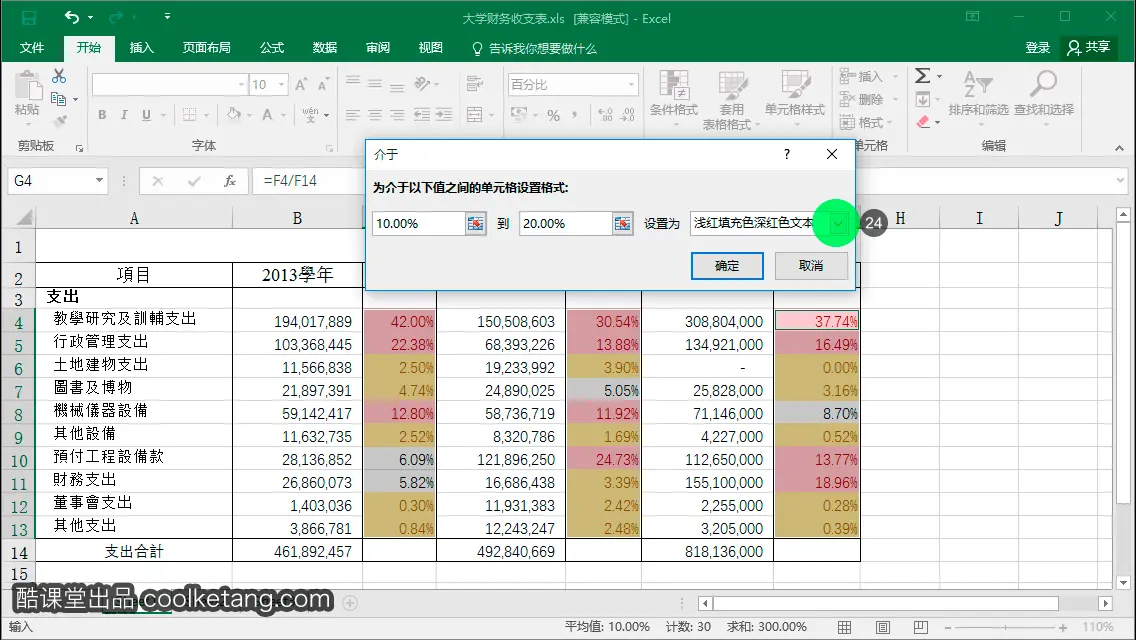Viewport: 1136px width, 640px height.
Task: Close the 介于 dialog
Action: tap(832, 154)
